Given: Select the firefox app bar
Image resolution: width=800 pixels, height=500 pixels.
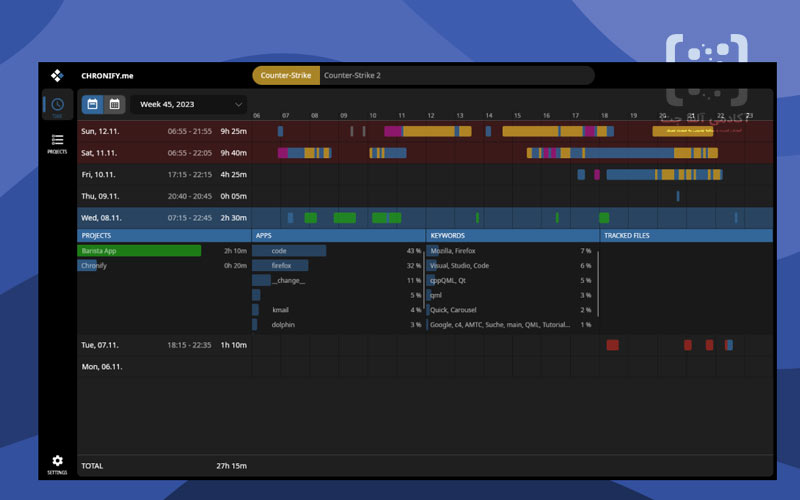Looking at the screenshot, I should click(x=280, y=265).
